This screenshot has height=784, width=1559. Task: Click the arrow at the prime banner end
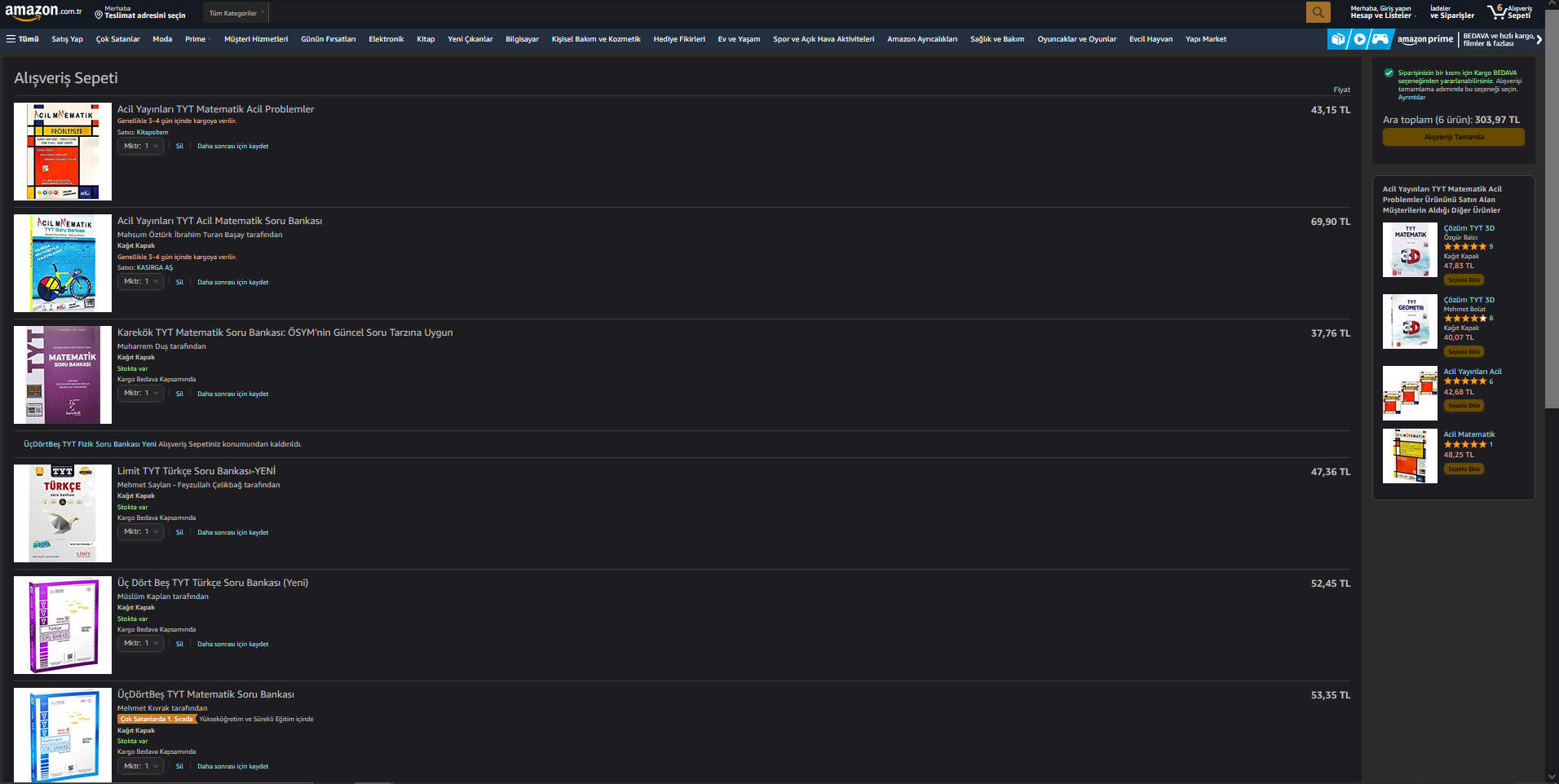pos(1539,39)
